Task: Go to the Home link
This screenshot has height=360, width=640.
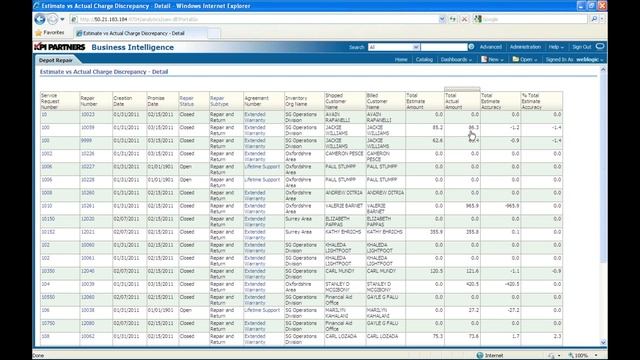Action: 401,60
